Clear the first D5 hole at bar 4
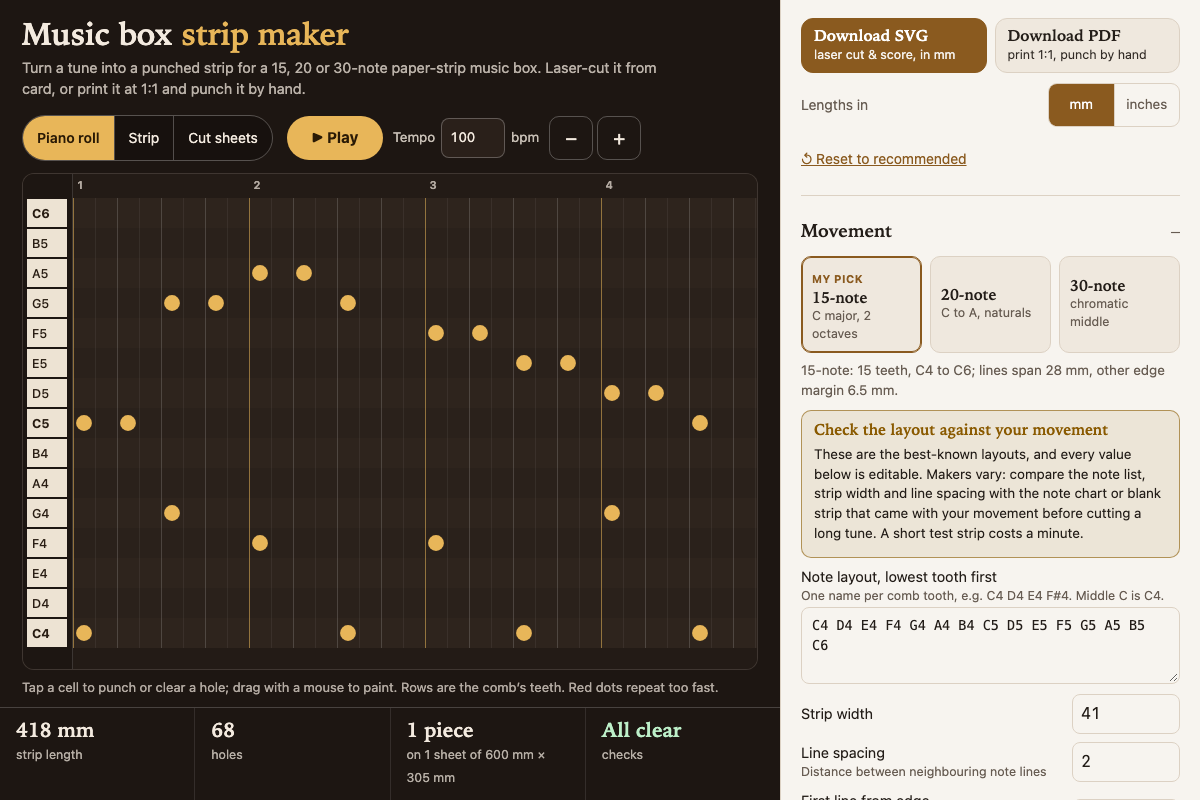The width and height of the screenshot is (1200, 800). tap(612, 393)
